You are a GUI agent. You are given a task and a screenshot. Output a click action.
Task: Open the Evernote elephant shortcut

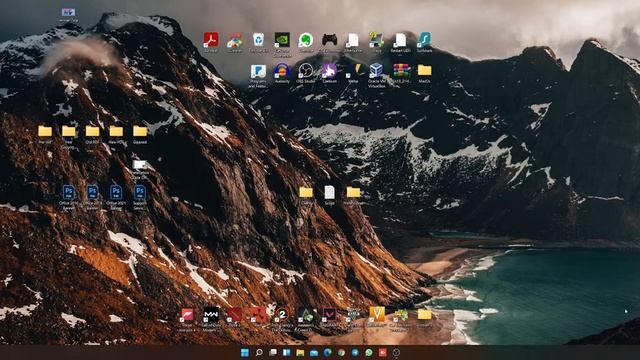tap(305, 40)
